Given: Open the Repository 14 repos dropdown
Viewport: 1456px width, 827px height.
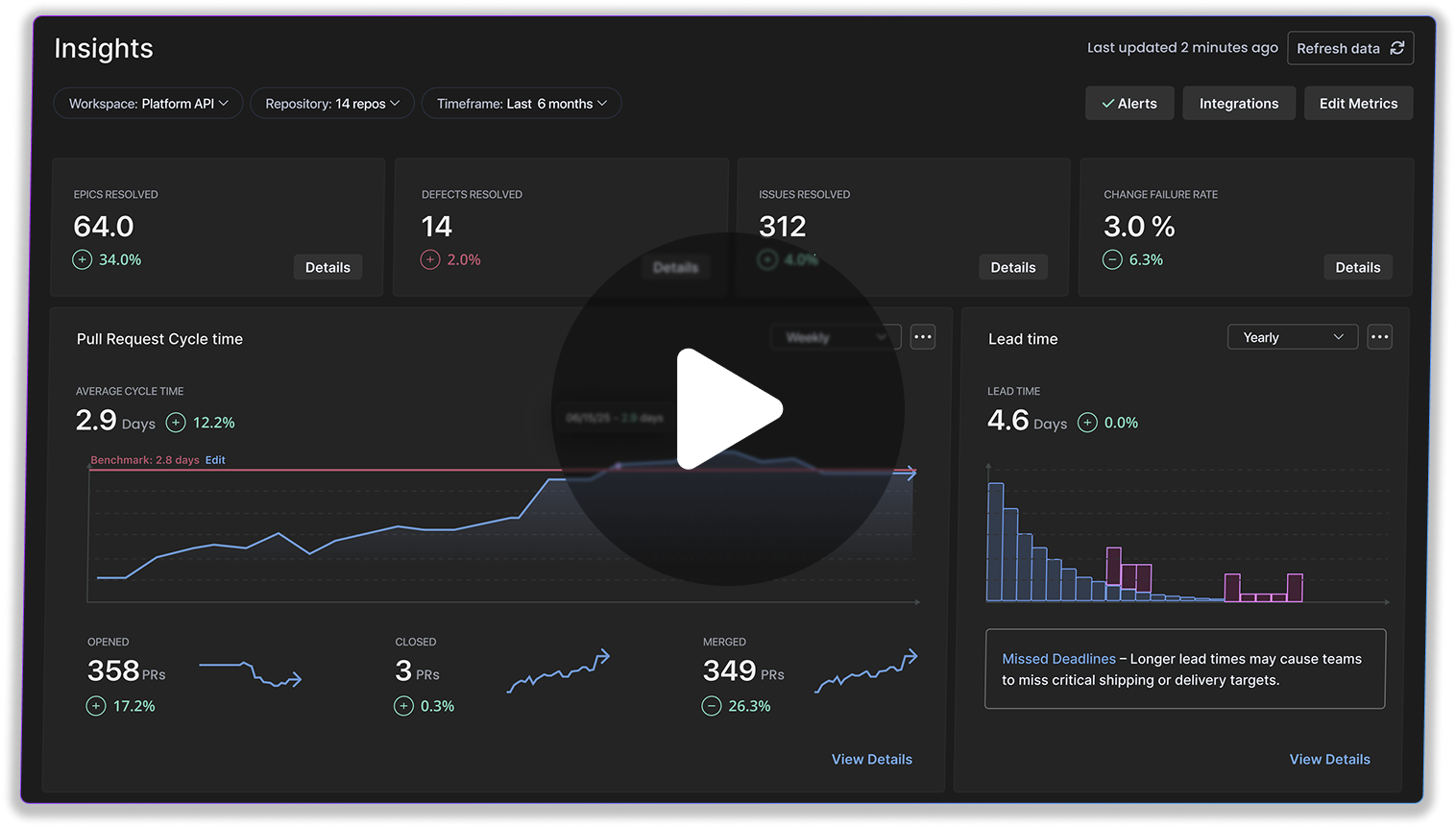Looking at the screenshot, I should click(332, 104).
